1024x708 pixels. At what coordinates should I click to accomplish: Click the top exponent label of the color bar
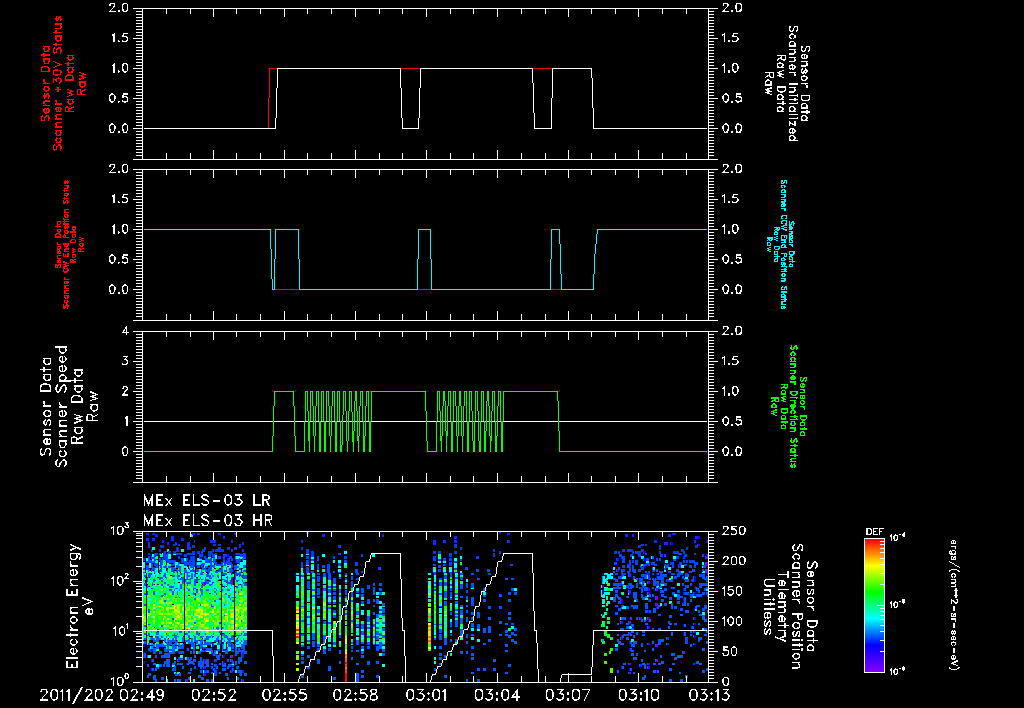[897, 538]
